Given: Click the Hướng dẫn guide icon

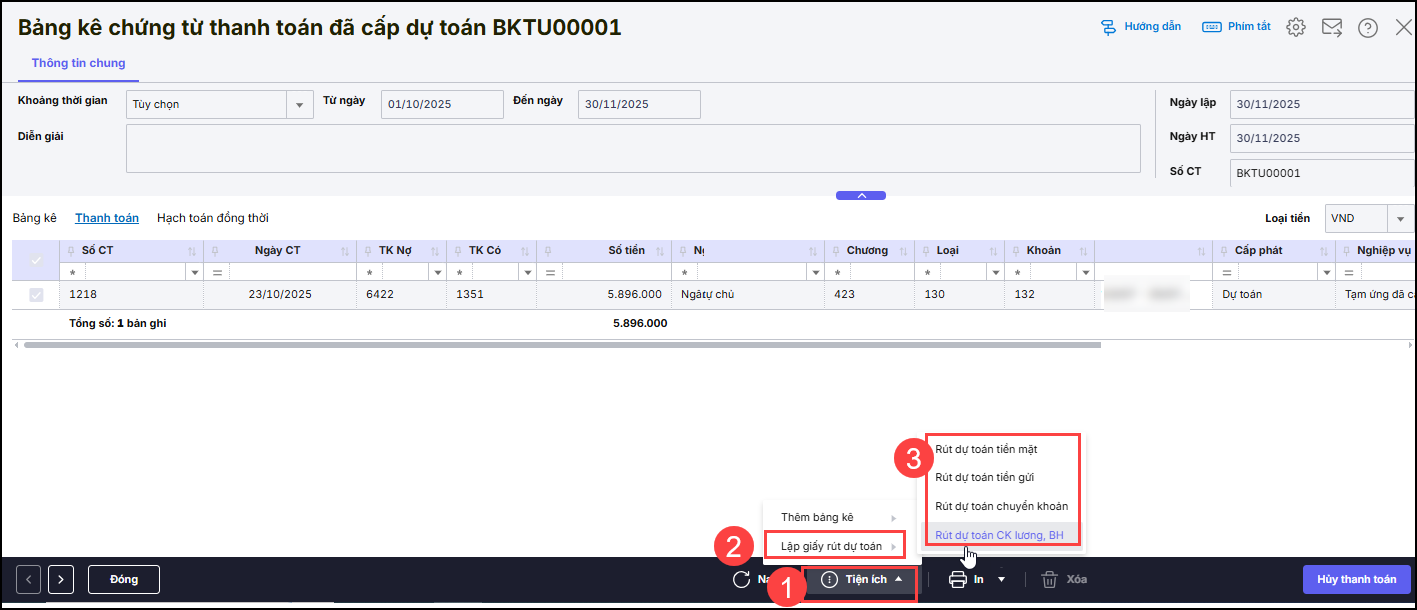Looking at the screenshot, I should [1108, 27].
